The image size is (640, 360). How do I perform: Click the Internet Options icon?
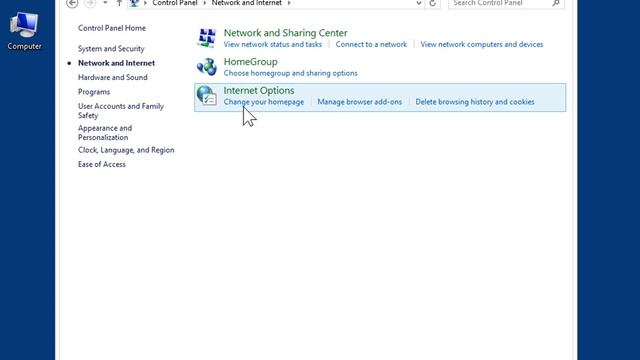tap(207, 96)
